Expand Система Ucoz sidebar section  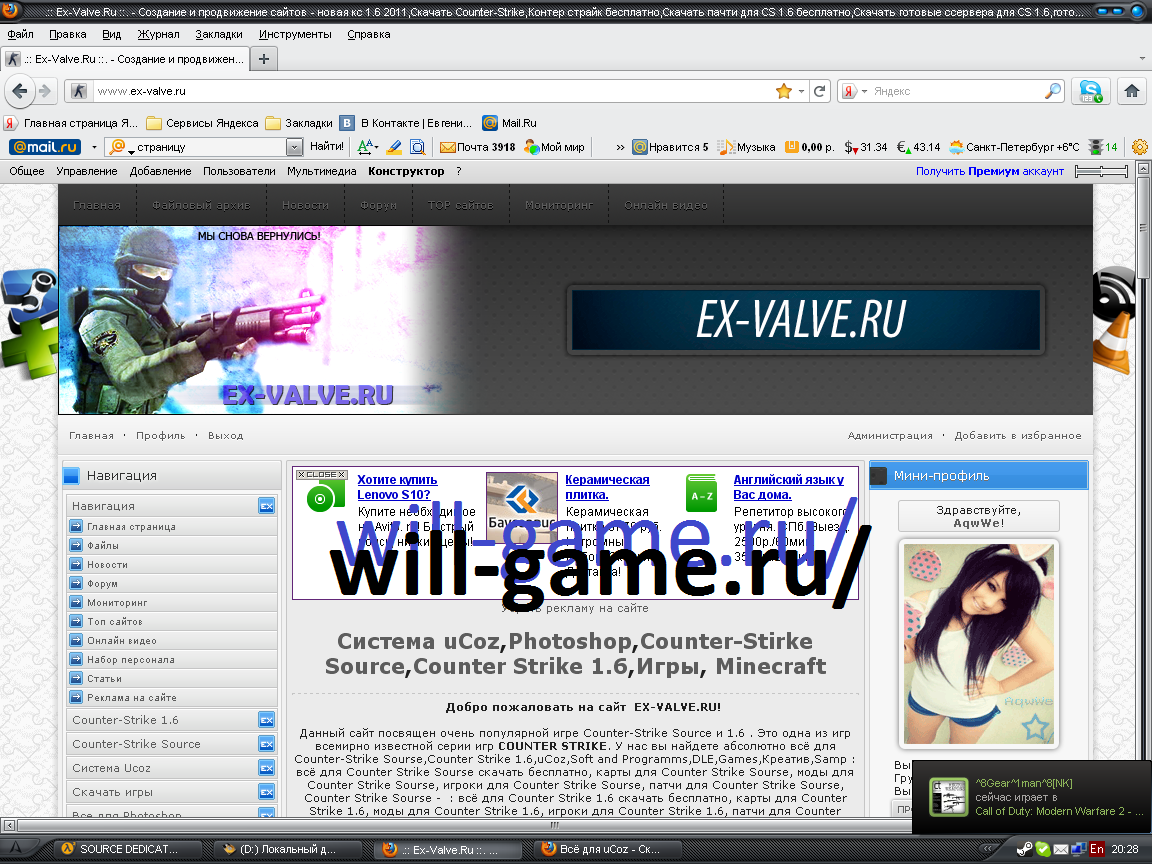pos(267,768)
